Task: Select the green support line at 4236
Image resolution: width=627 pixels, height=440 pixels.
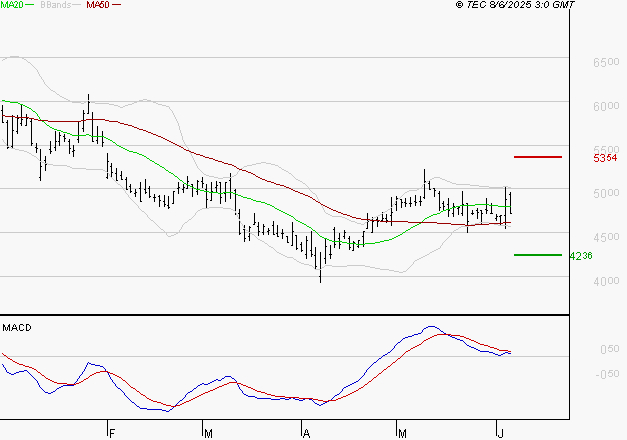Action: coord(538,254)
